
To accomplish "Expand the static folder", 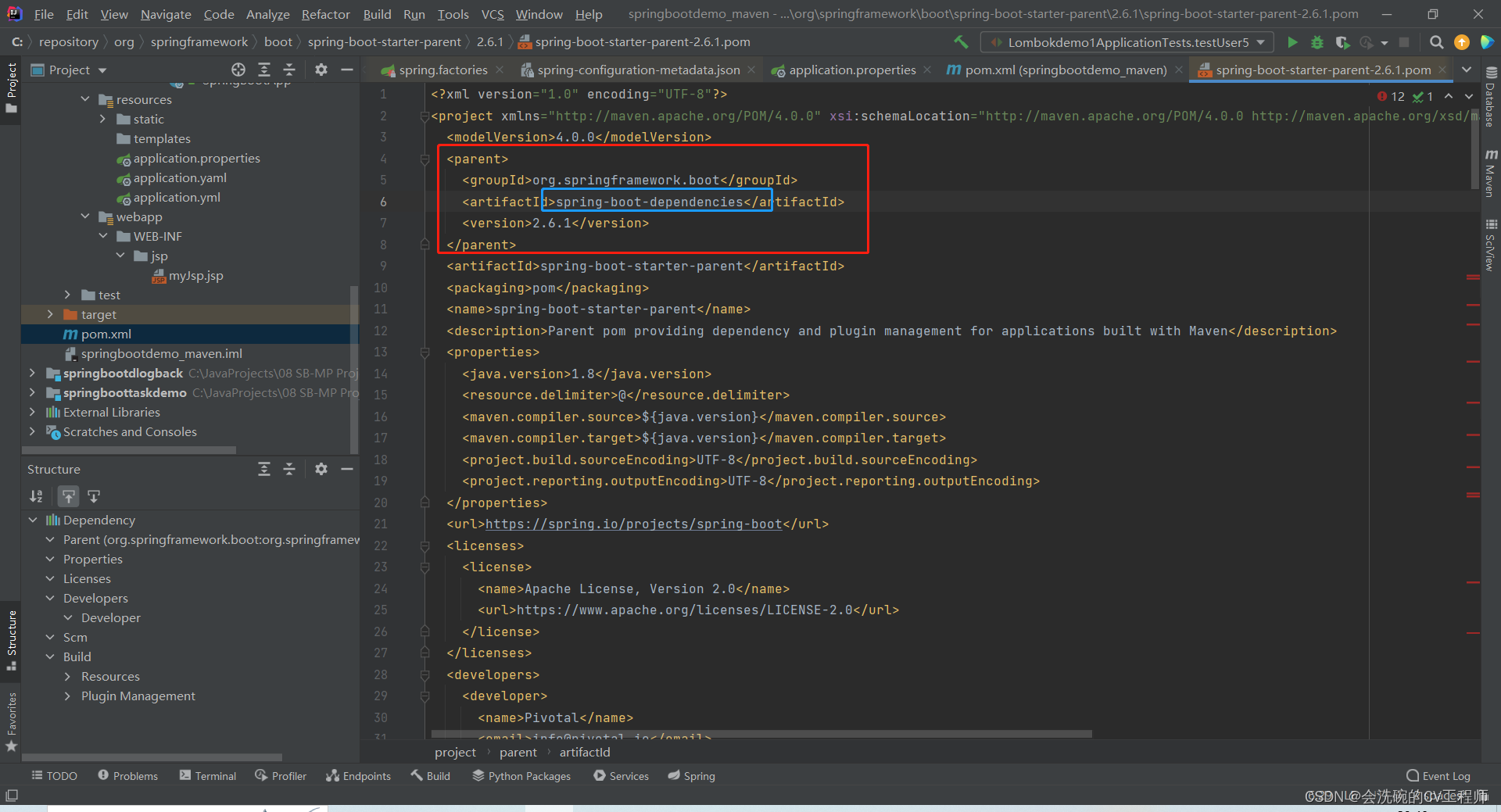I will click(x=102, y=119).
